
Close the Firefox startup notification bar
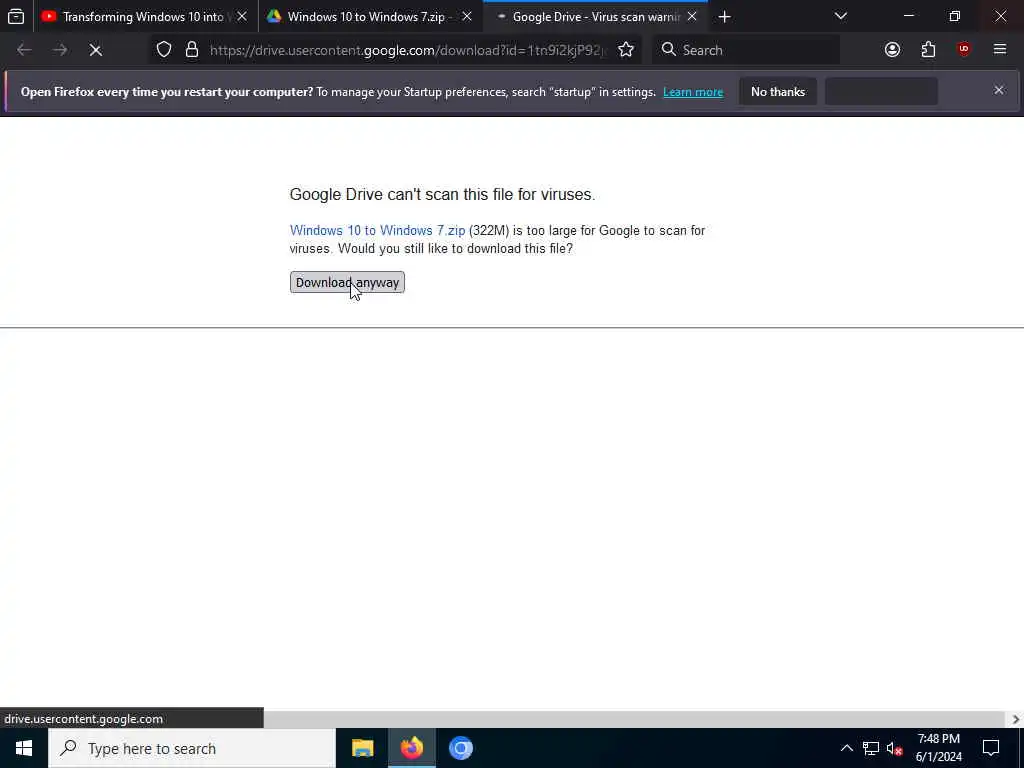pos(999,90)
